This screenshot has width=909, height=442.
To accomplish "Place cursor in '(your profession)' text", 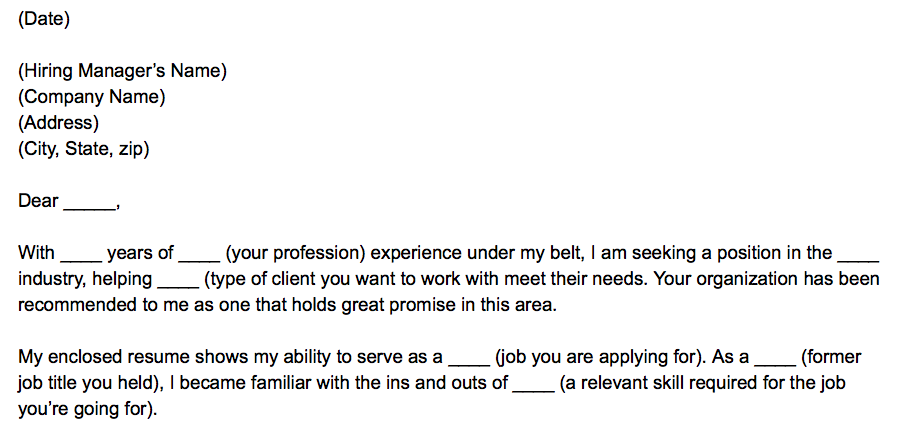I will (x=292, y=253).
